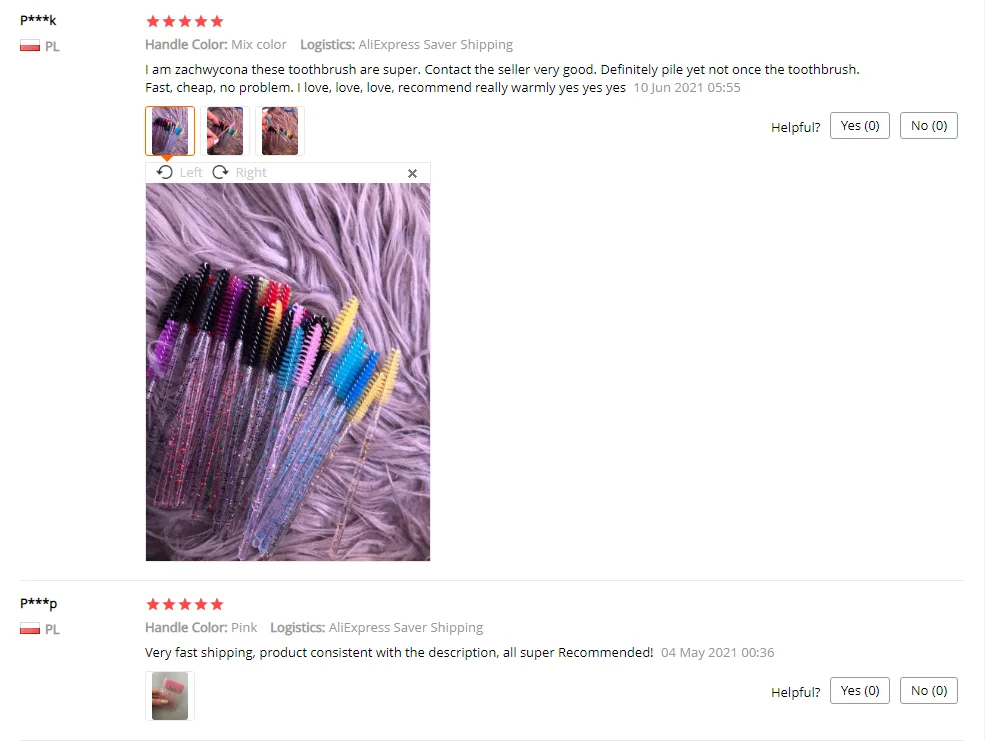Click the five-star rating on P***p's review
The height and width of the screenshot is (741, 985).
185,604
